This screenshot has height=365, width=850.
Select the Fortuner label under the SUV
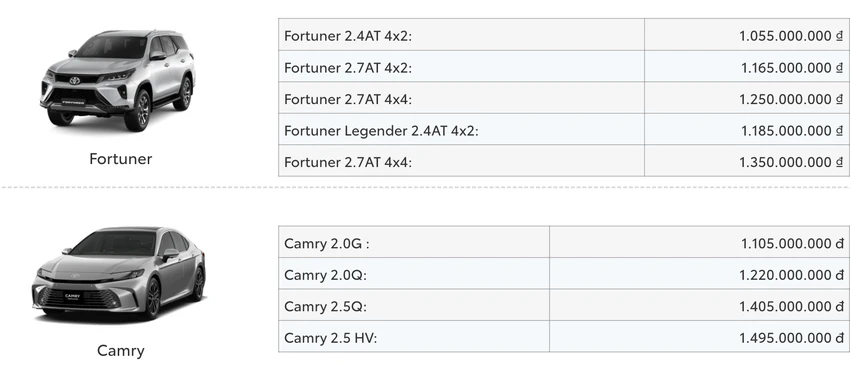click(120, 159)
